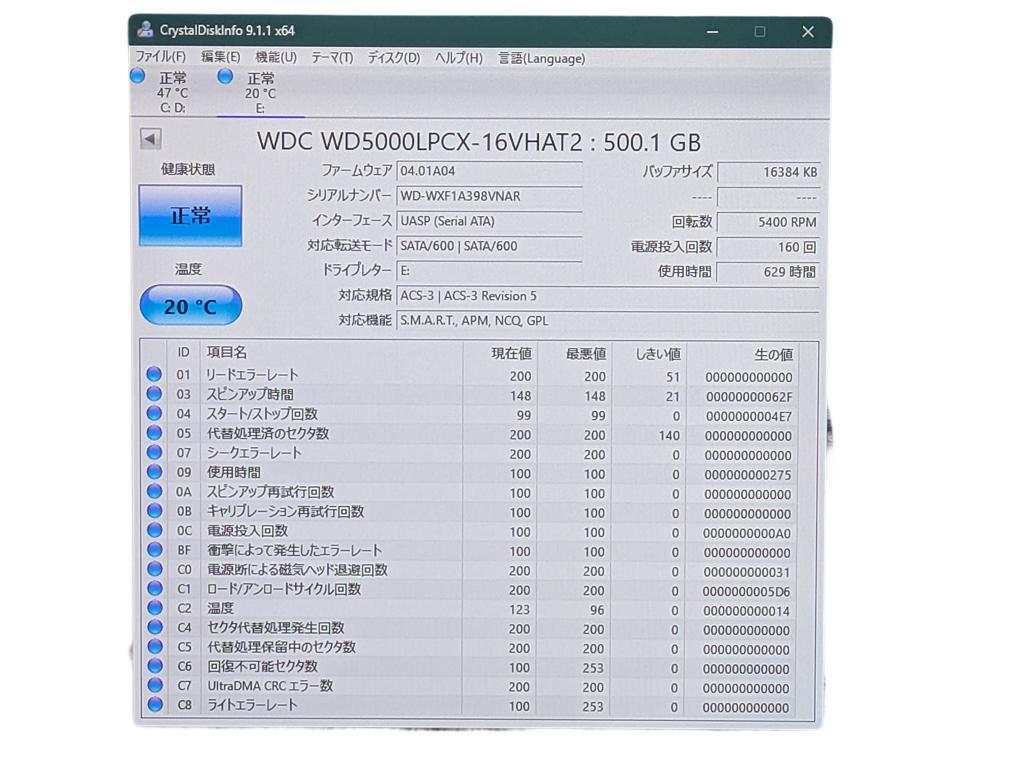The image size is (1024, 768).
Task: Click the 現在値 column header
Action: point(500,353)
